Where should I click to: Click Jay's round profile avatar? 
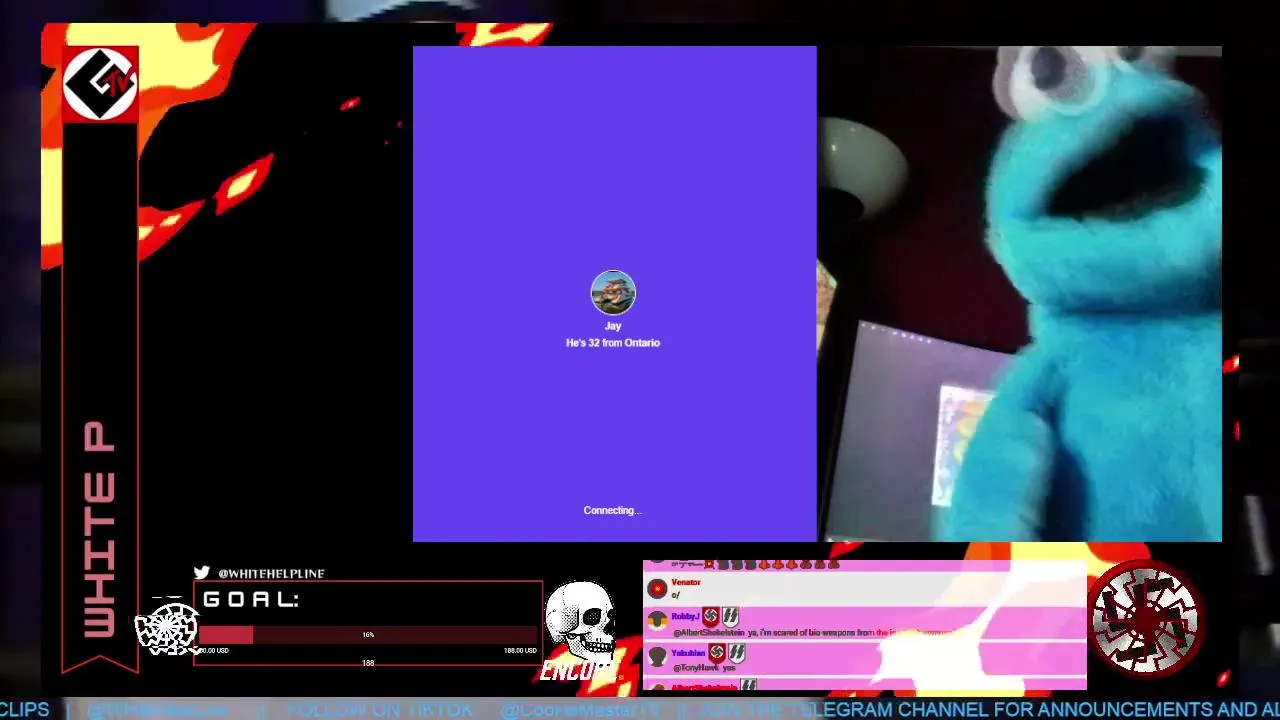(x=613, y=293)
